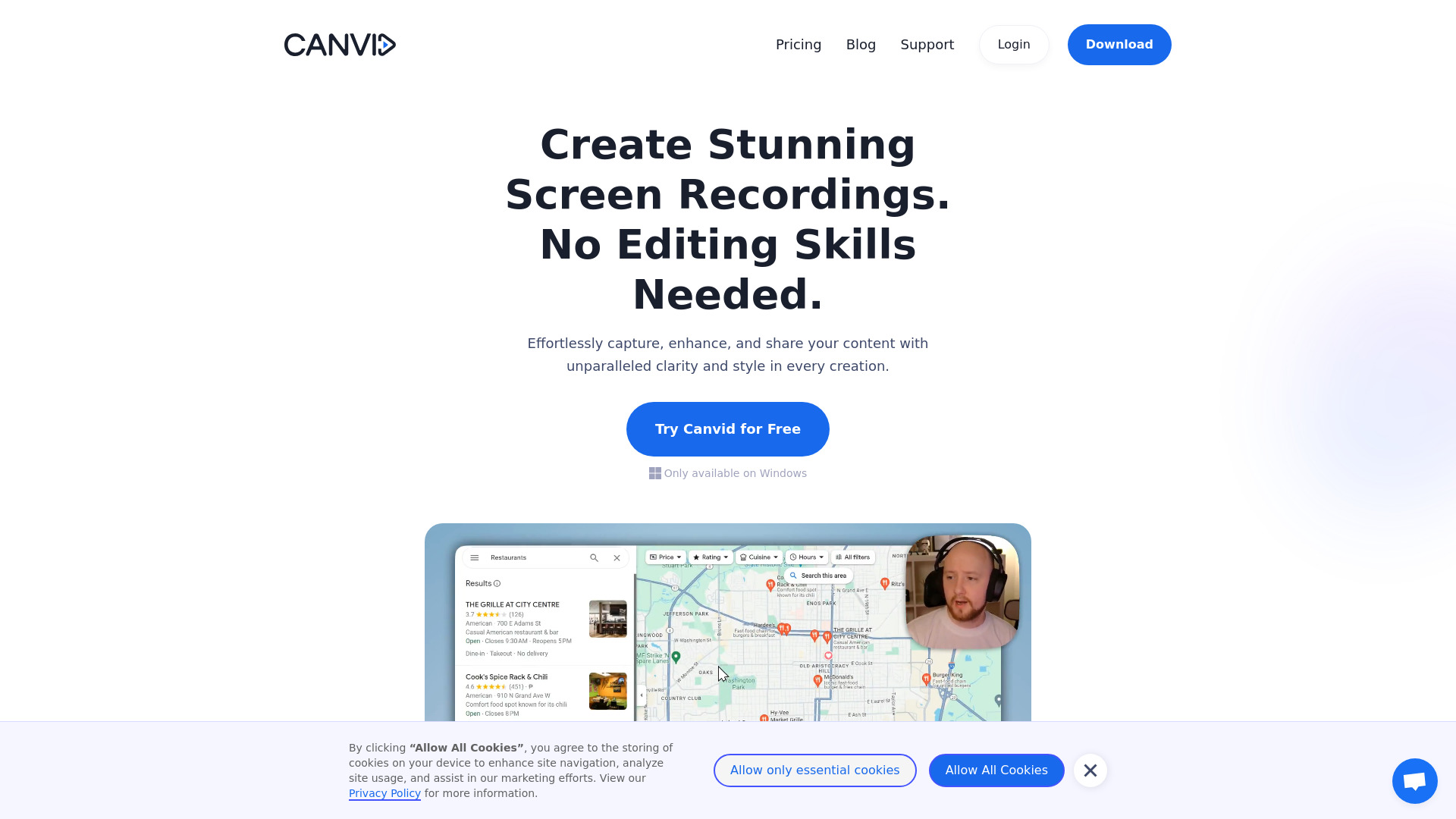
Task: Click Allow only essential cookies button
Action: pos(815,770)
